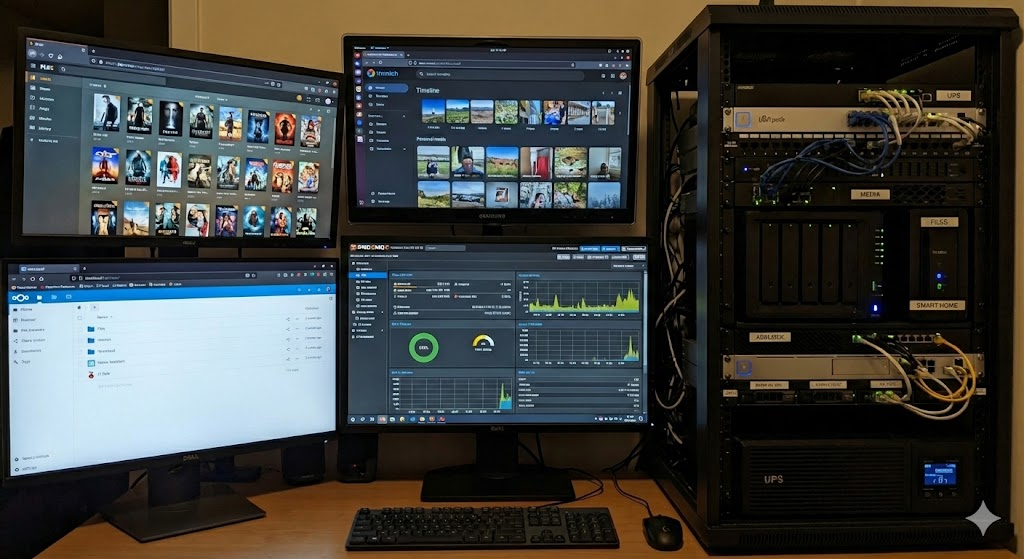This screenshot has height=559, width=1024.
Task: Click the Nextcloud logo
Action: [20, 298]
